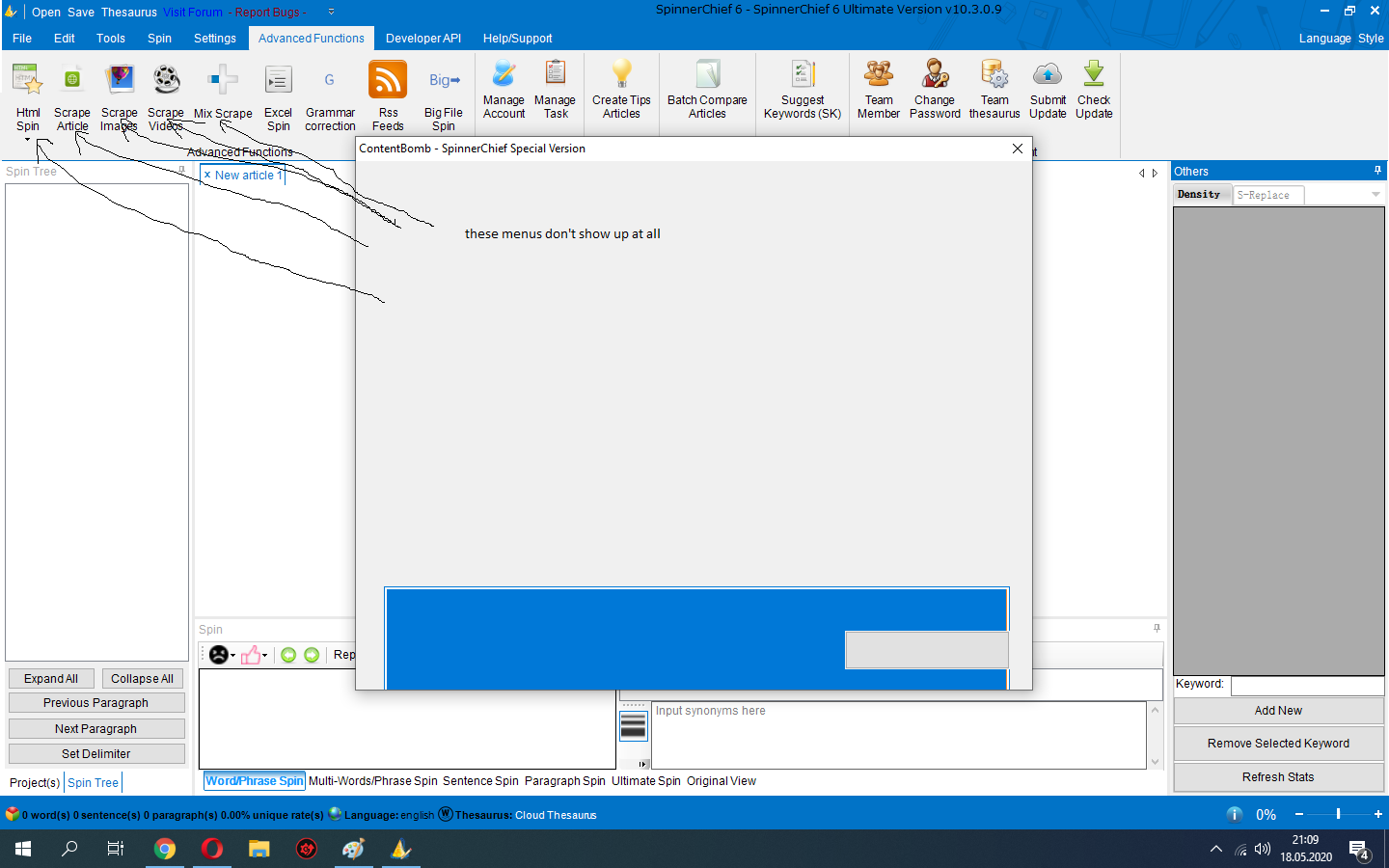The height and width of the screenshot is (868, 1389).
Task: Click the Scrape Videos icon
Action: point(166,95)
